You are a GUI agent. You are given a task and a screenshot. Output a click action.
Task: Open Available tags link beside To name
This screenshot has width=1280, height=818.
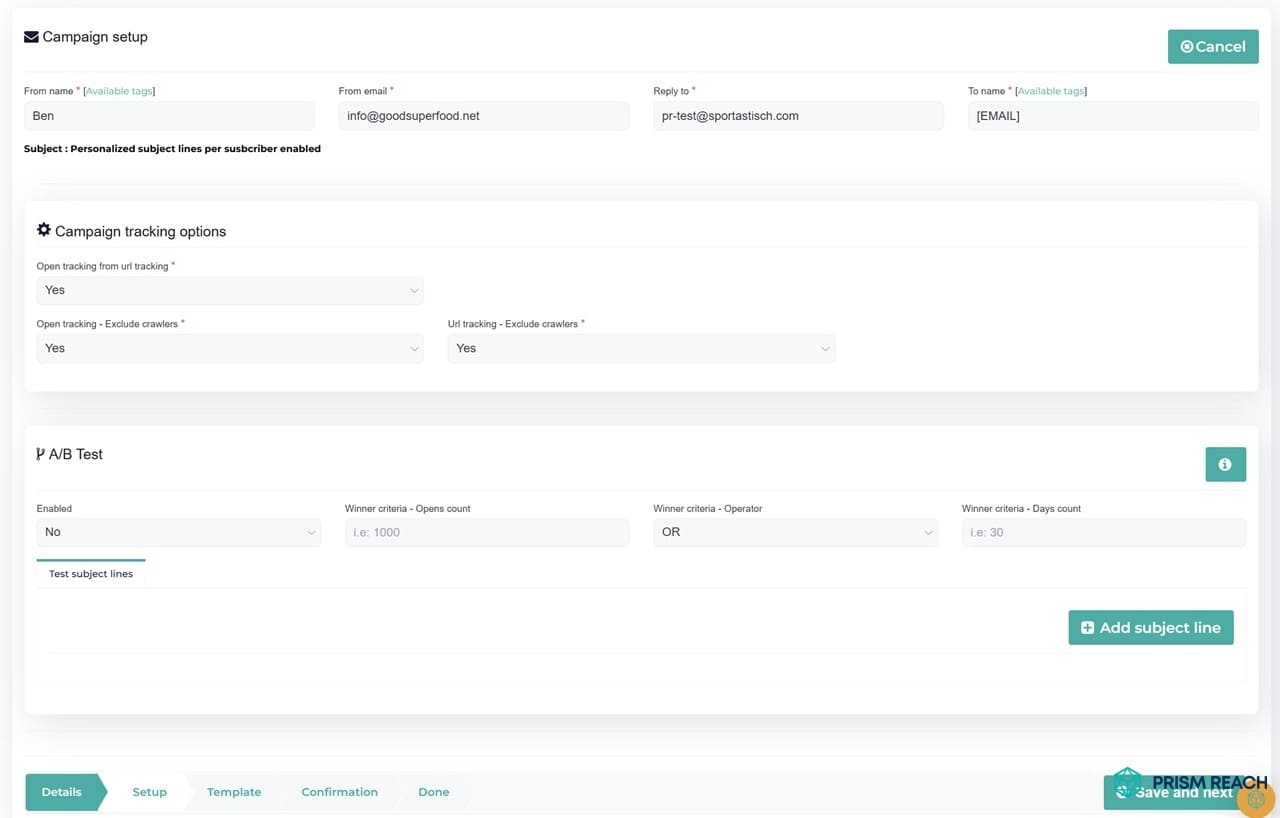pyautogui.click(x=1050, y=91)
